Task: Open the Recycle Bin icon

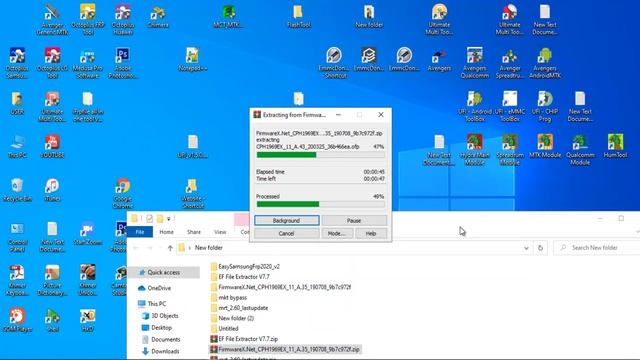Action: pyautogui.click(x=17, y=190)
